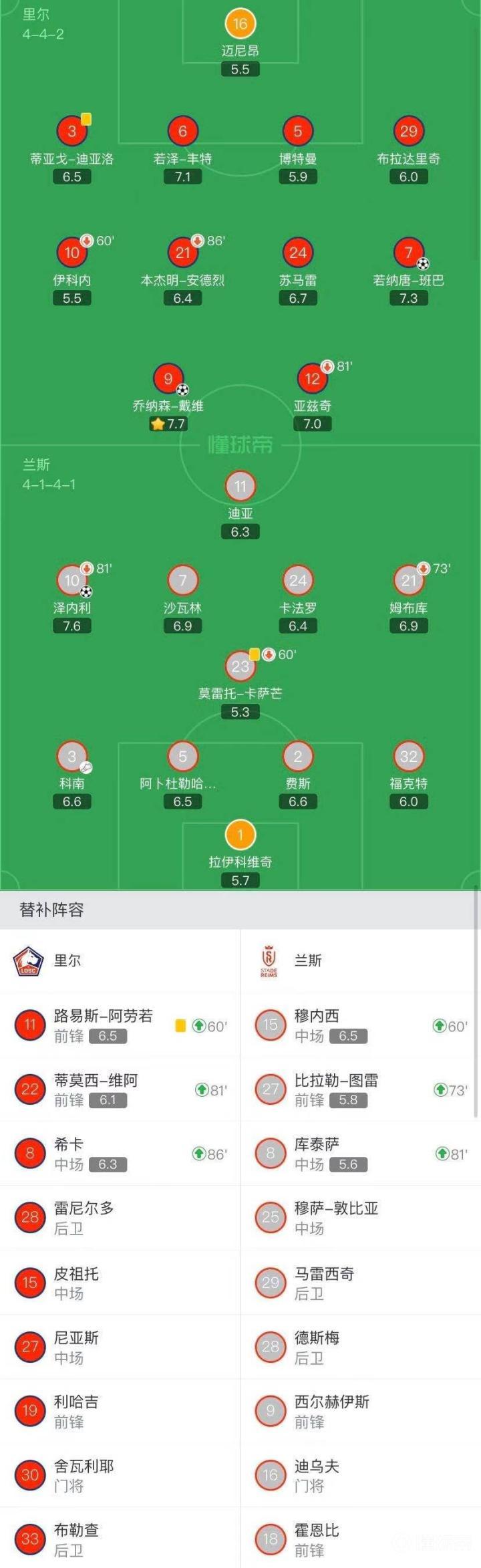Image resolution: width=481 pixels, height=1568 pixels.
Task: Select substitute 希卡 in Lille bench
Action: (x=120, y=1154)
